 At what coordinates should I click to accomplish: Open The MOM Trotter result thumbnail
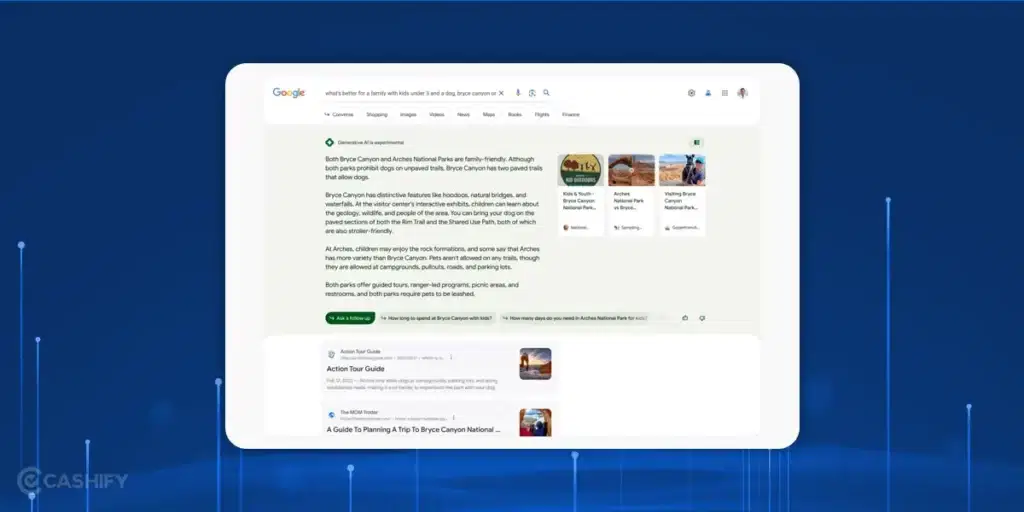point(536,423)
